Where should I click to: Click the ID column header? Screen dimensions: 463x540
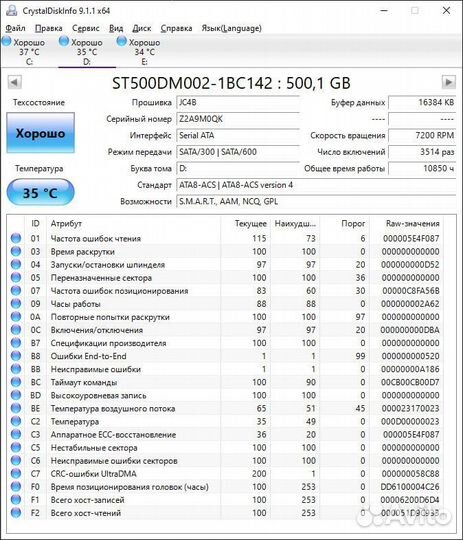tap(35, 224)
